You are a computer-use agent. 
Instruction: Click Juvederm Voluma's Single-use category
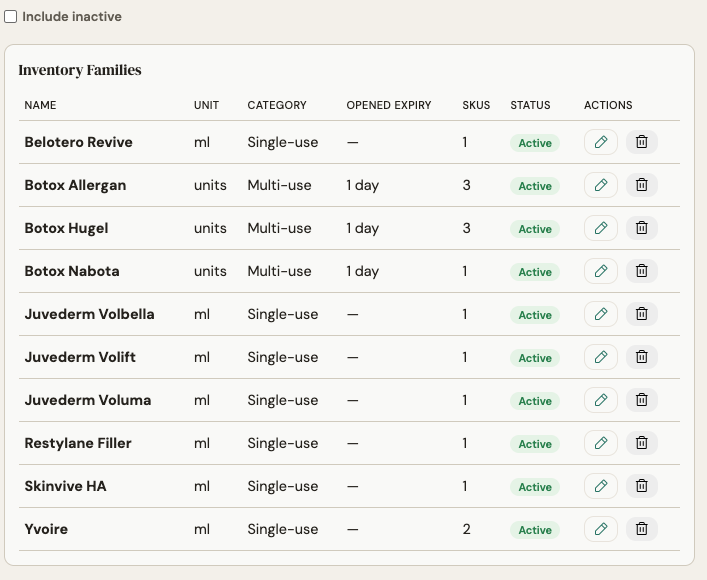283,400
